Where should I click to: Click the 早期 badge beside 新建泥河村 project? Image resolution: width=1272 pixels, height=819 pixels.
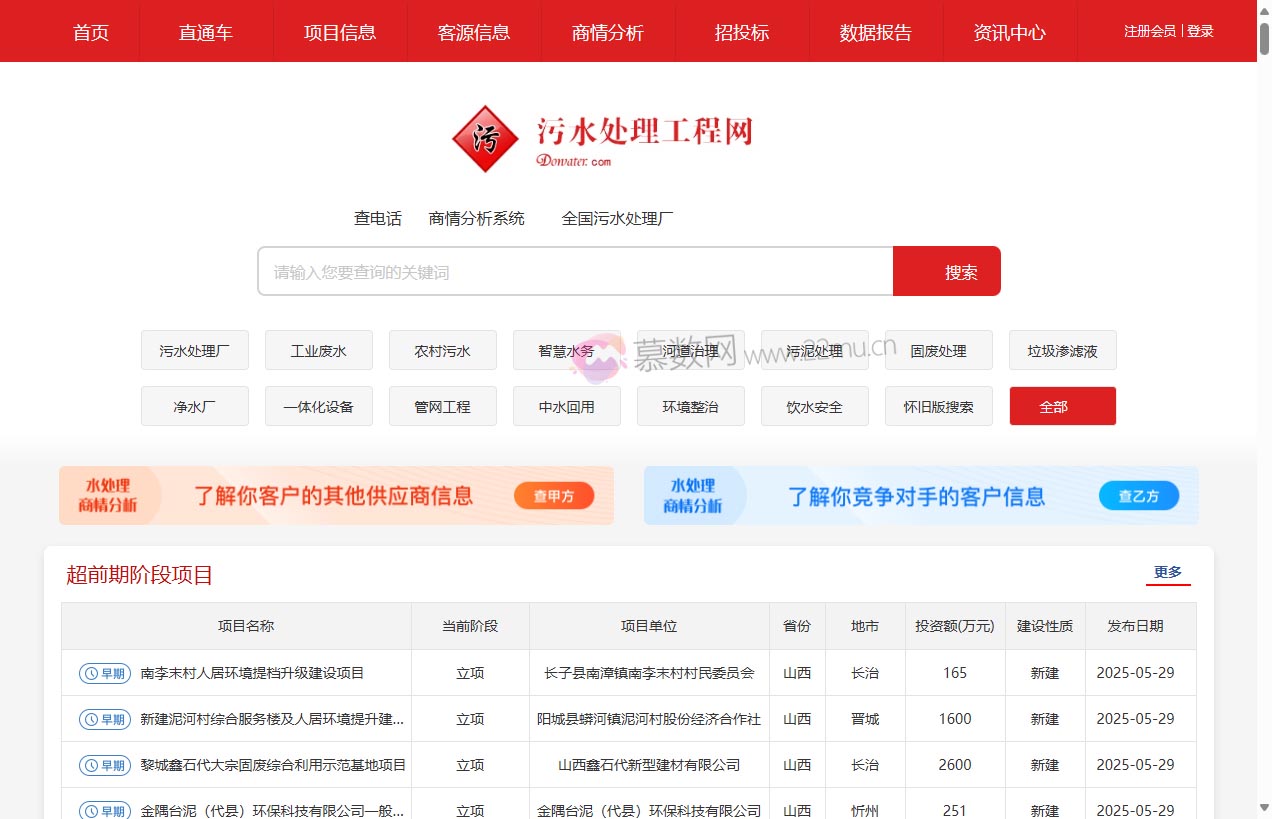point(103,718)
